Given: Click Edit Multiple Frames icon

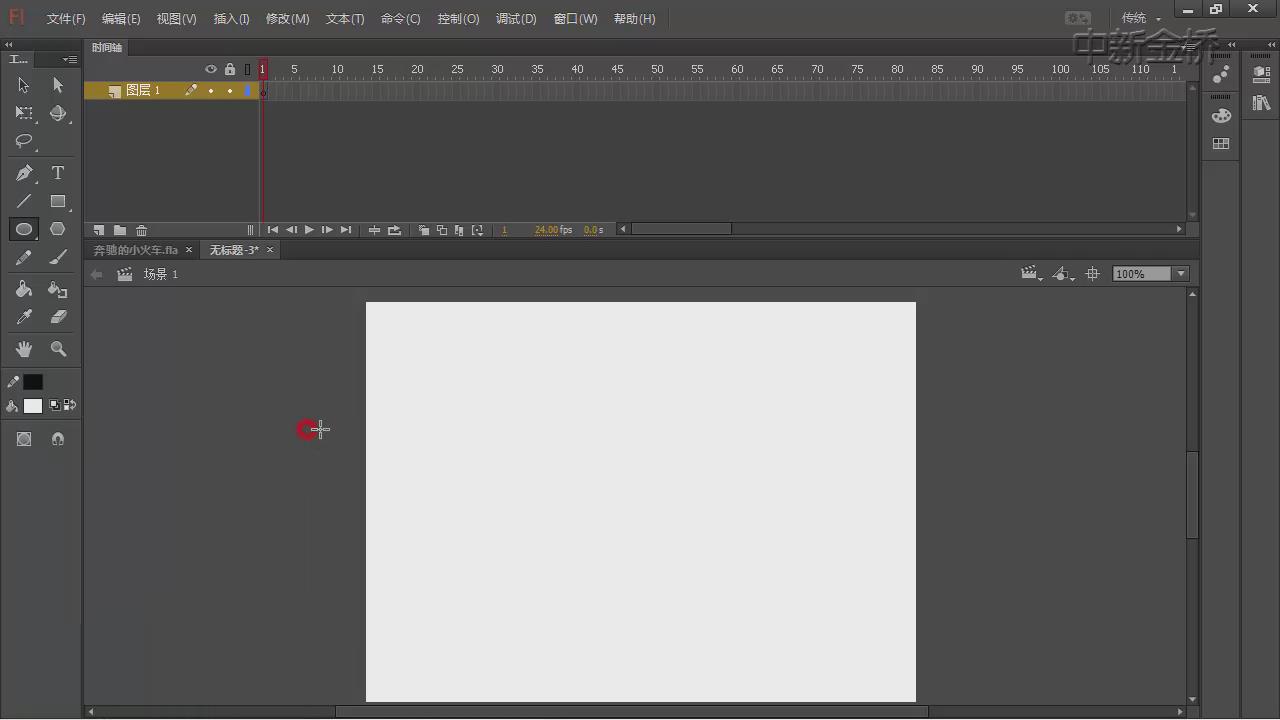Looking at the screenshot, I should [x=459, y=230].
